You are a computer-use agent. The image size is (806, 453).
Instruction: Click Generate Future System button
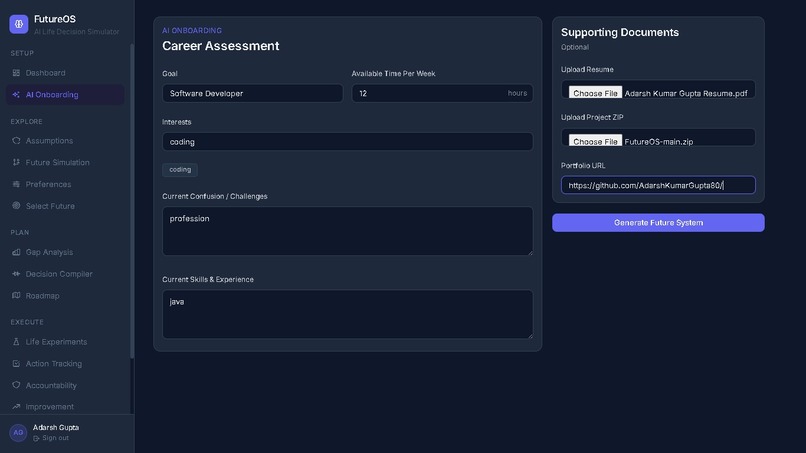click(658, 223)
